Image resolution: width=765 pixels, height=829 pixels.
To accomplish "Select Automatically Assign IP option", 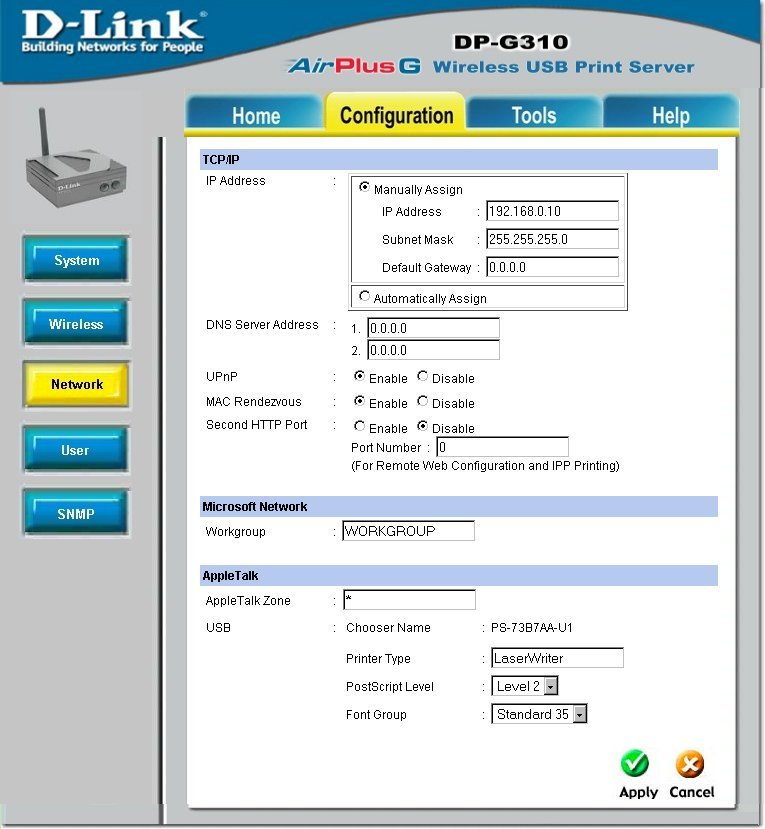I will (x=364, y=296).
